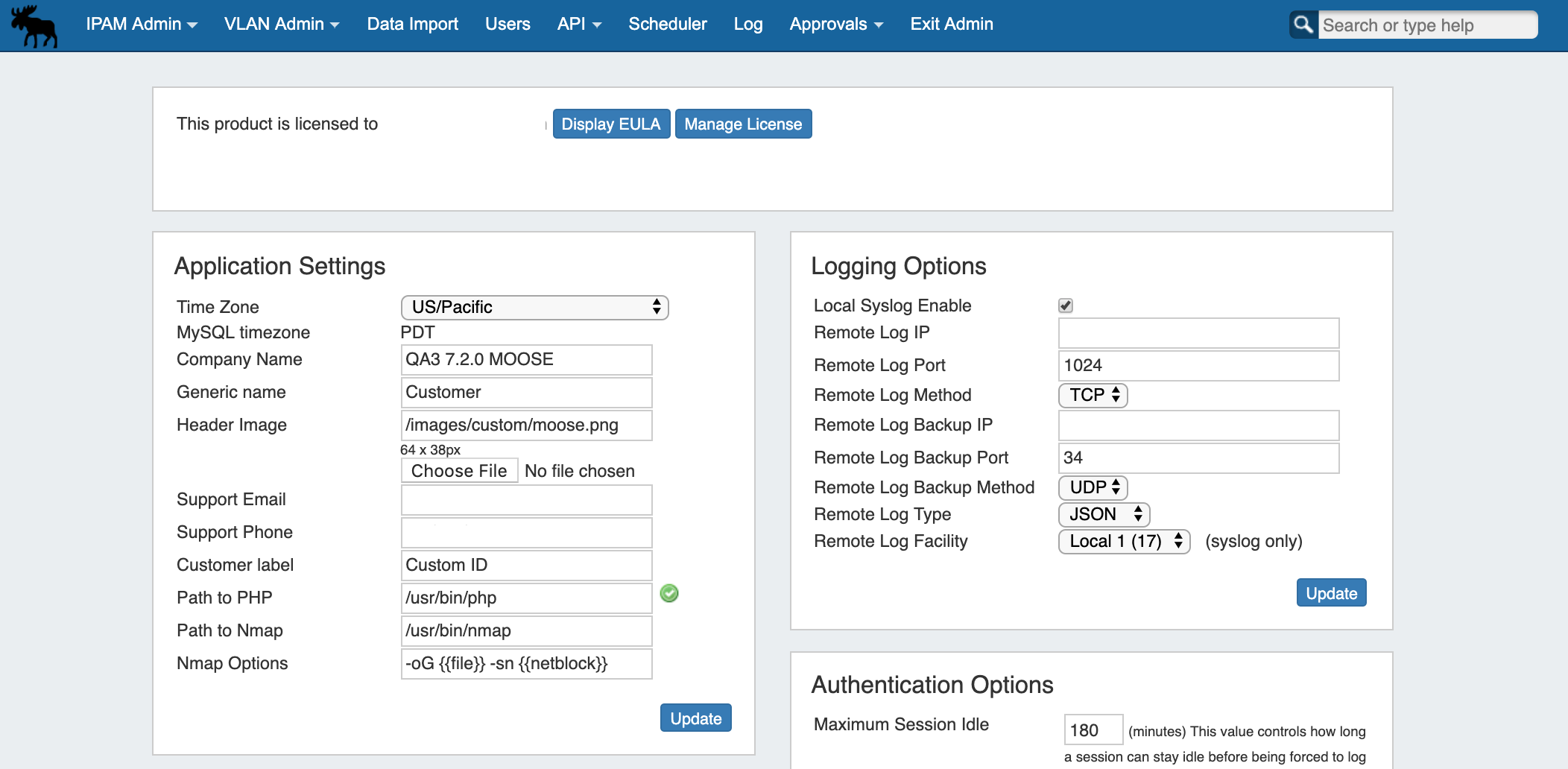This screenshot has height=769, width=1568.
Task: Change the Remote Log Type dropdown
Action: [x=1104, y=514]
